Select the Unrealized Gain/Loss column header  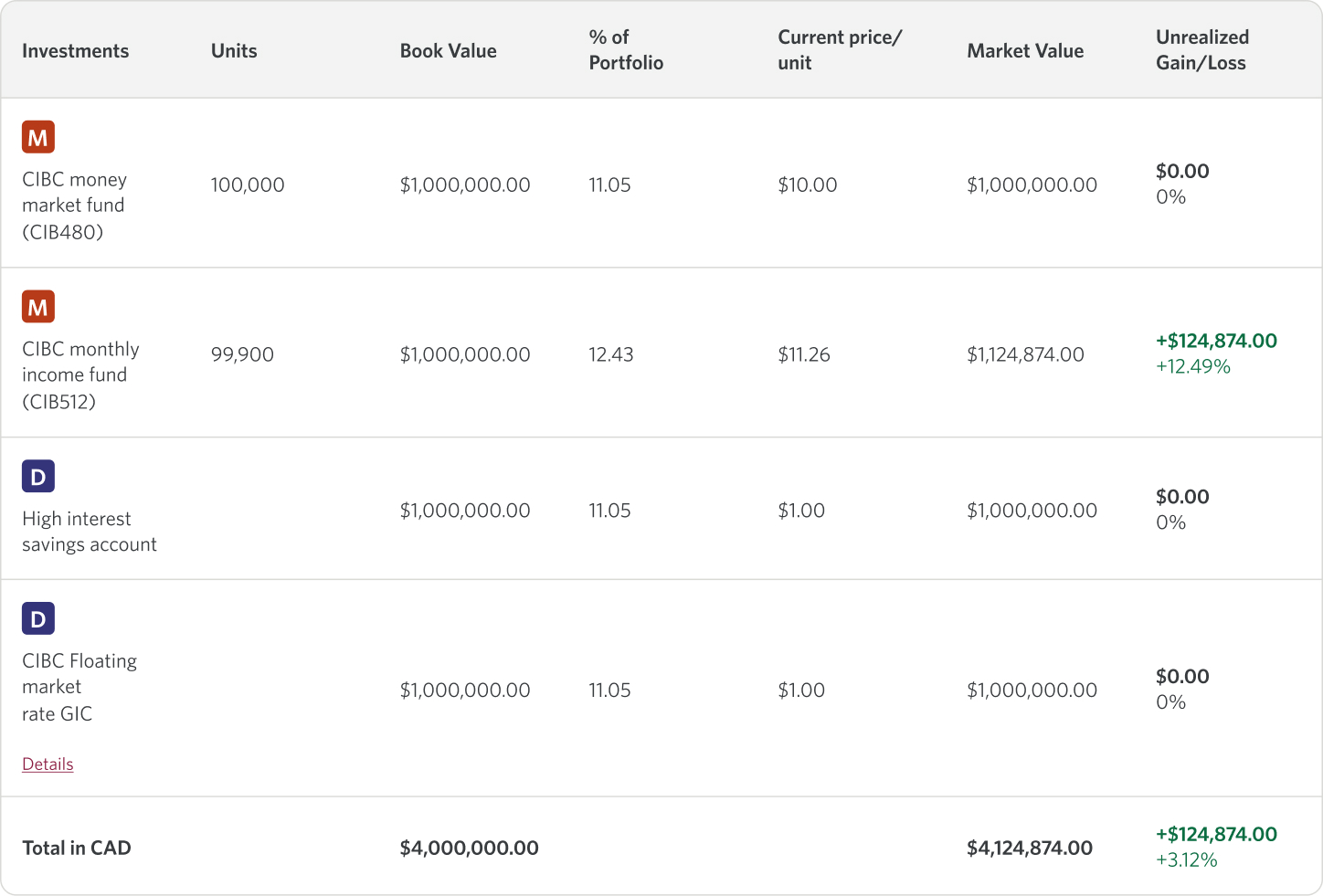point(1201,50)
